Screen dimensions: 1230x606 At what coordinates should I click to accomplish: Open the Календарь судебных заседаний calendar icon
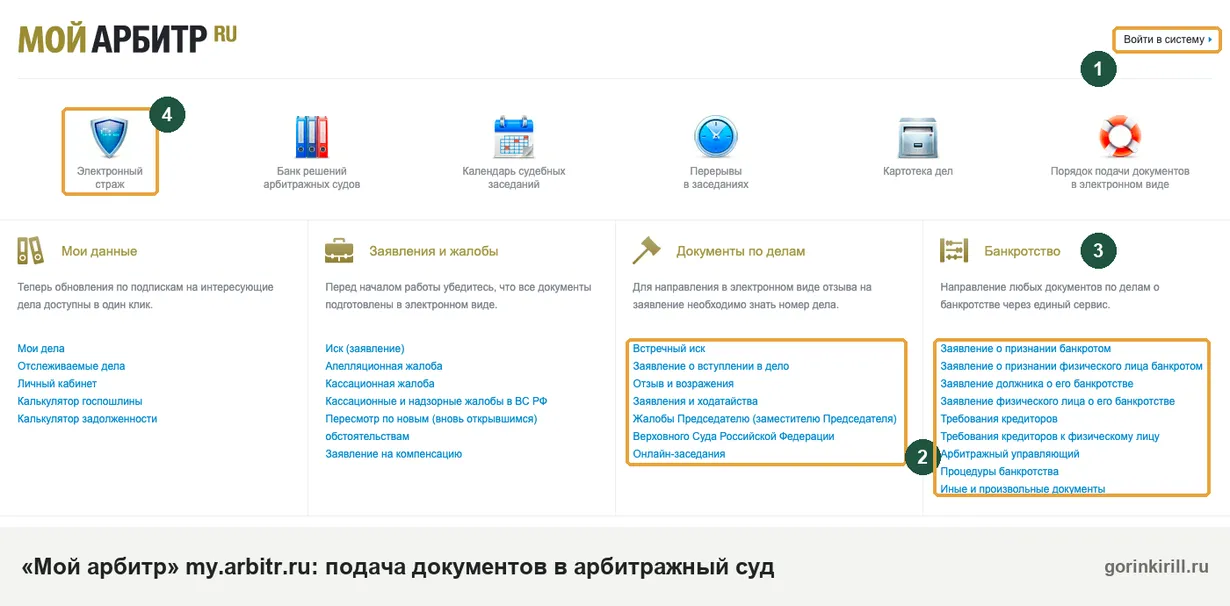pyautogui.click(x=514, y=137)
